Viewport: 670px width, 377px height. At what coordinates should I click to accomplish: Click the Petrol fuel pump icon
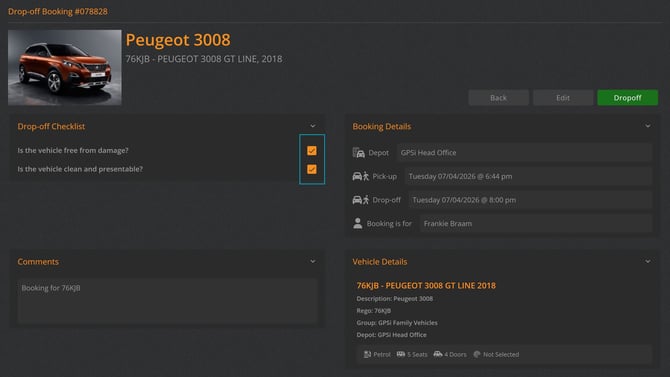(367, 354)
